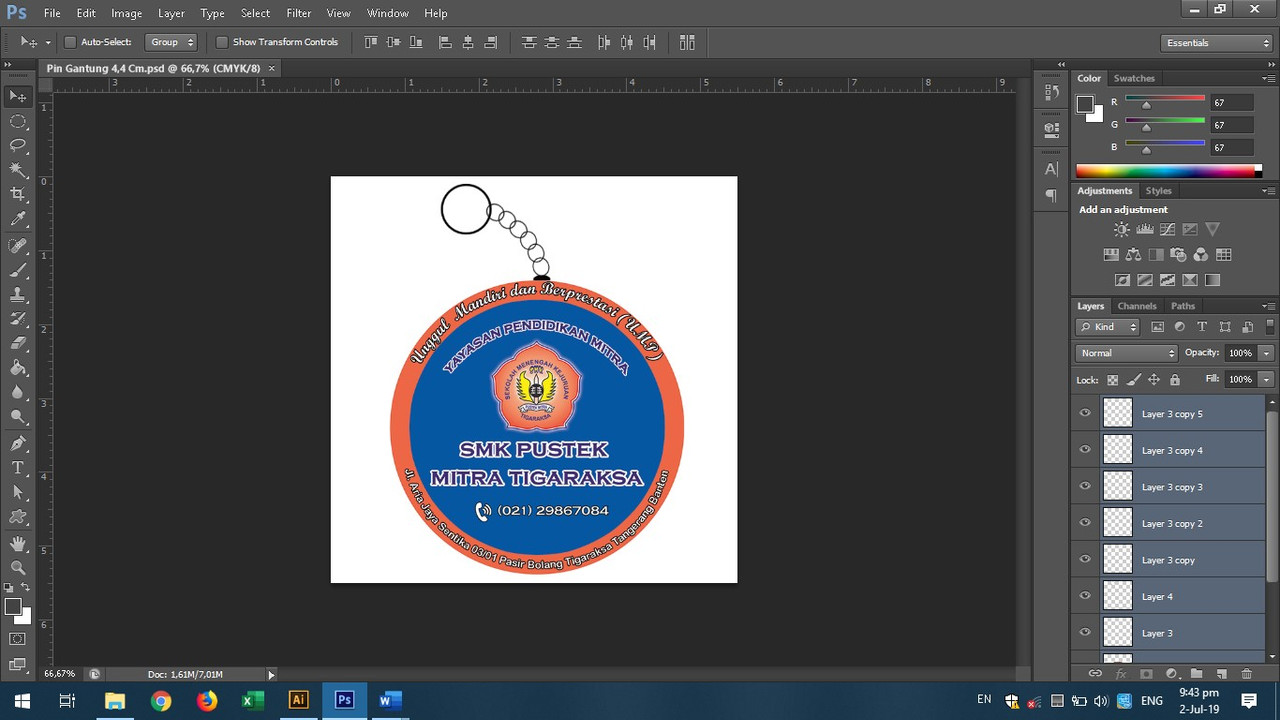Add a Levels adjustment
This screenshot has width=1280, height=720.
pos(1145,230)
